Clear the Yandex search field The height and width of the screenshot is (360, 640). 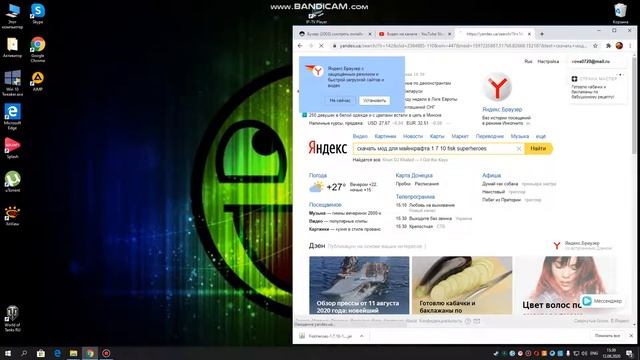[x=519, y=149]
